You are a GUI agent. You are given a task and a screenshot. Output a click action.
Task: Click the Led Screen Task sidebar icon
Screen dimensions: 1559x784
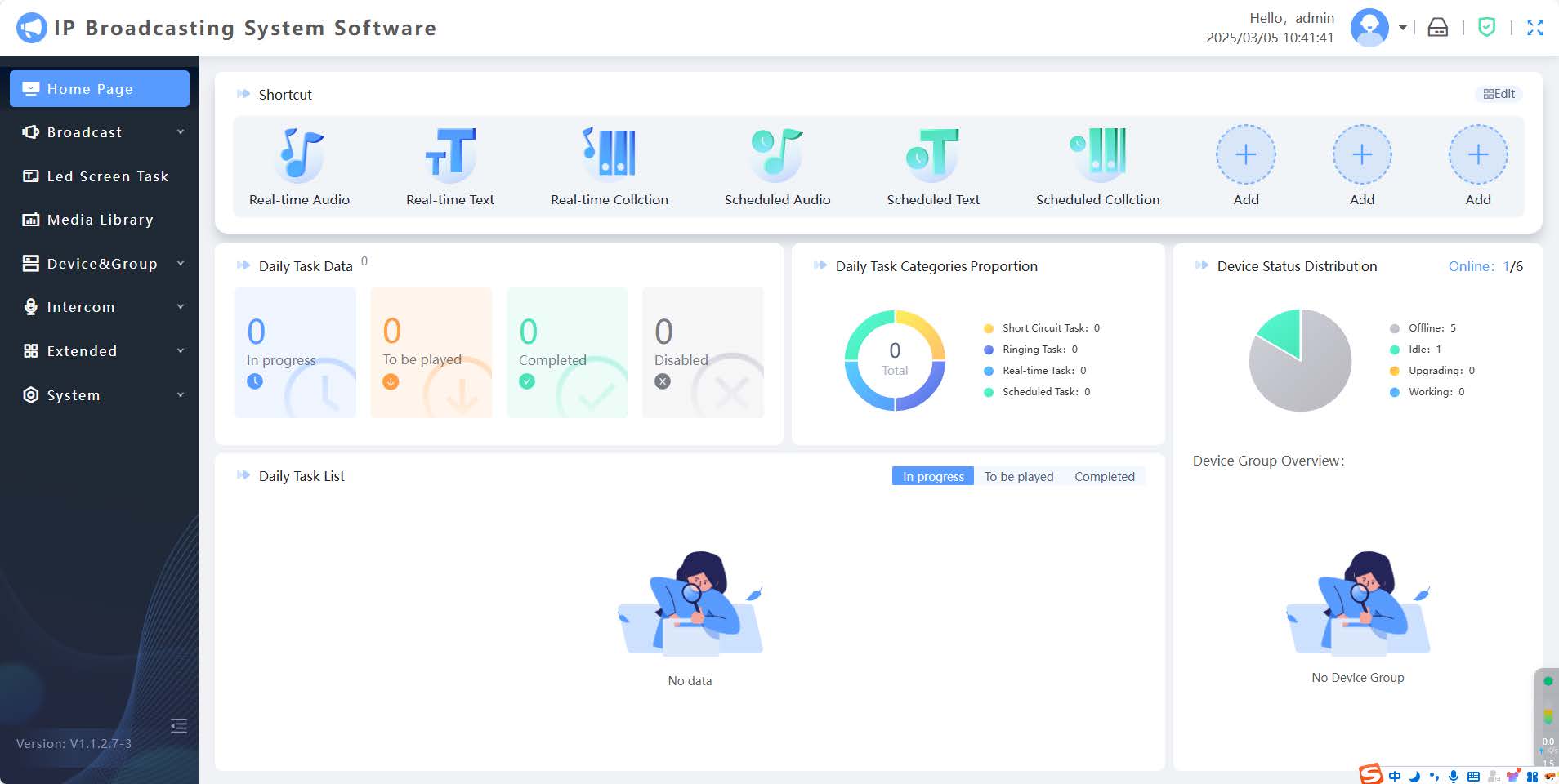pos(31,176)
